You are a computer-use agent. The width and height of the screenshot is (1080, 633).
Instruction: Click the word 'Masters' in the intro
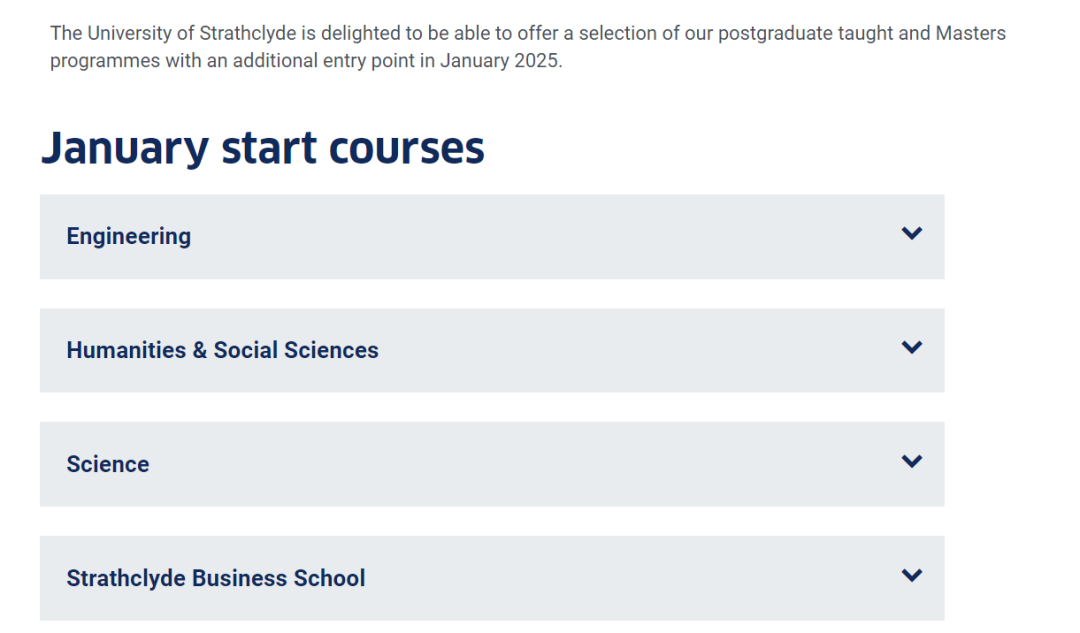point(970,33)
